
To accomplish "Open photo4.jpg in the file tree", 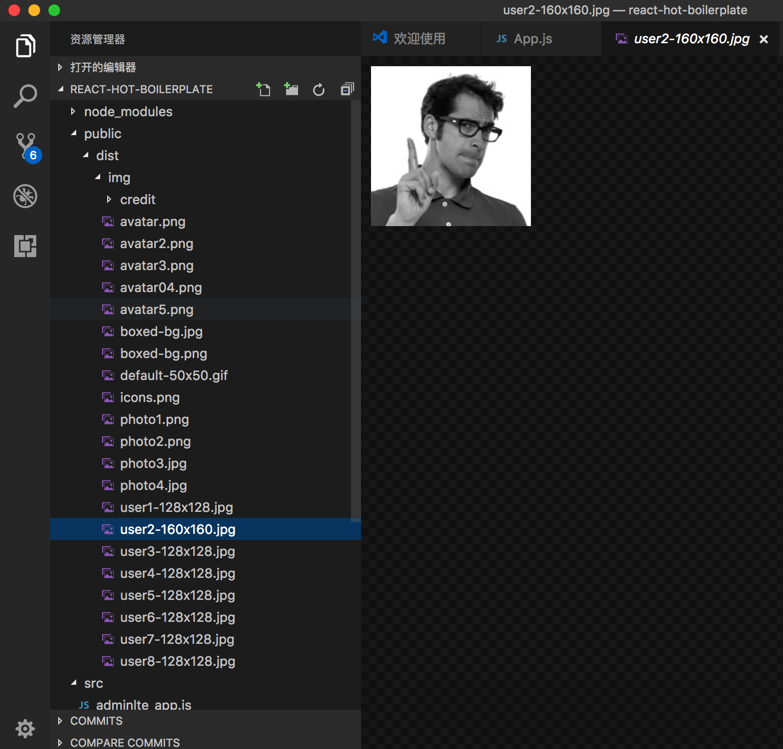I will click(x=205, y=485).
